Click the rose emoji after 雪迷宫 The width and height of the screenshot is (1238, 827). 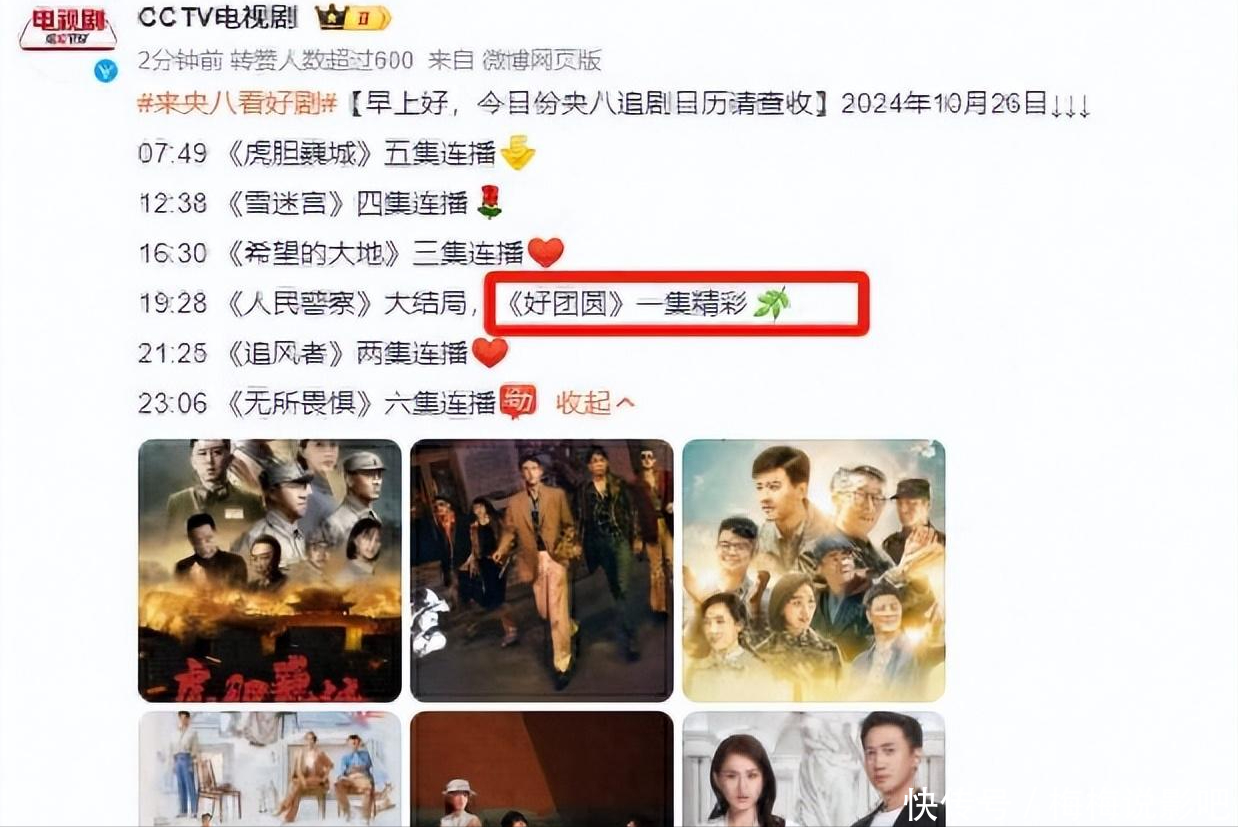(x=489, y=203)
